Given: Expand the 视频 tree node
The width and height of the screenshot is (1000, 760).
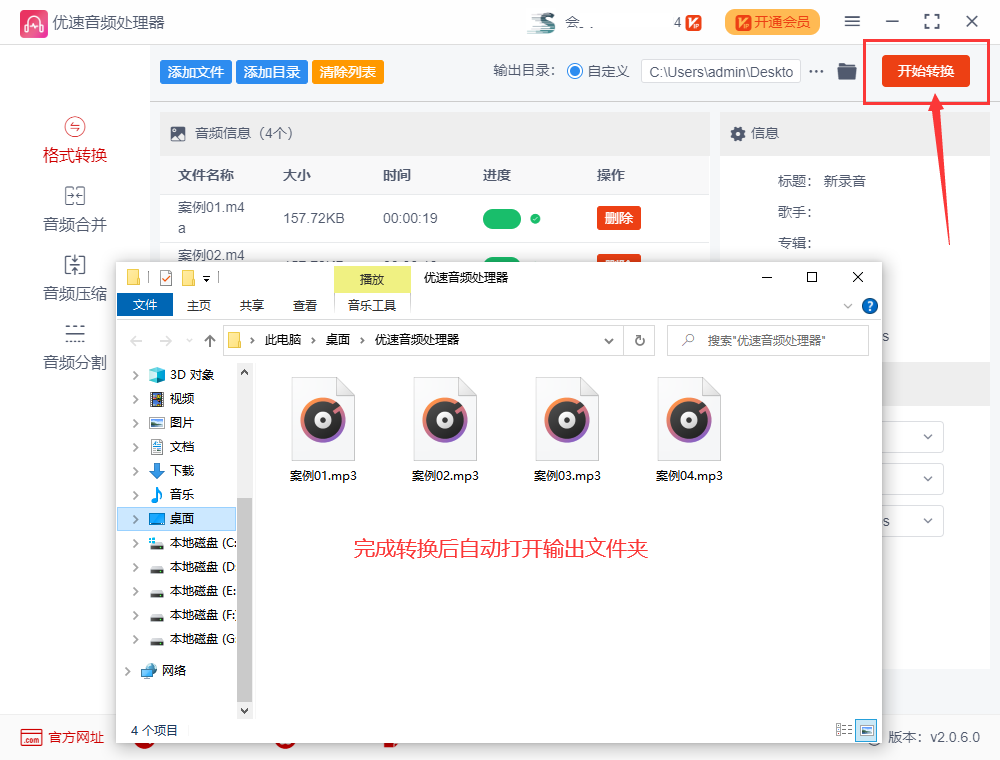Looking at the screenshot, I should click(135, 399).
